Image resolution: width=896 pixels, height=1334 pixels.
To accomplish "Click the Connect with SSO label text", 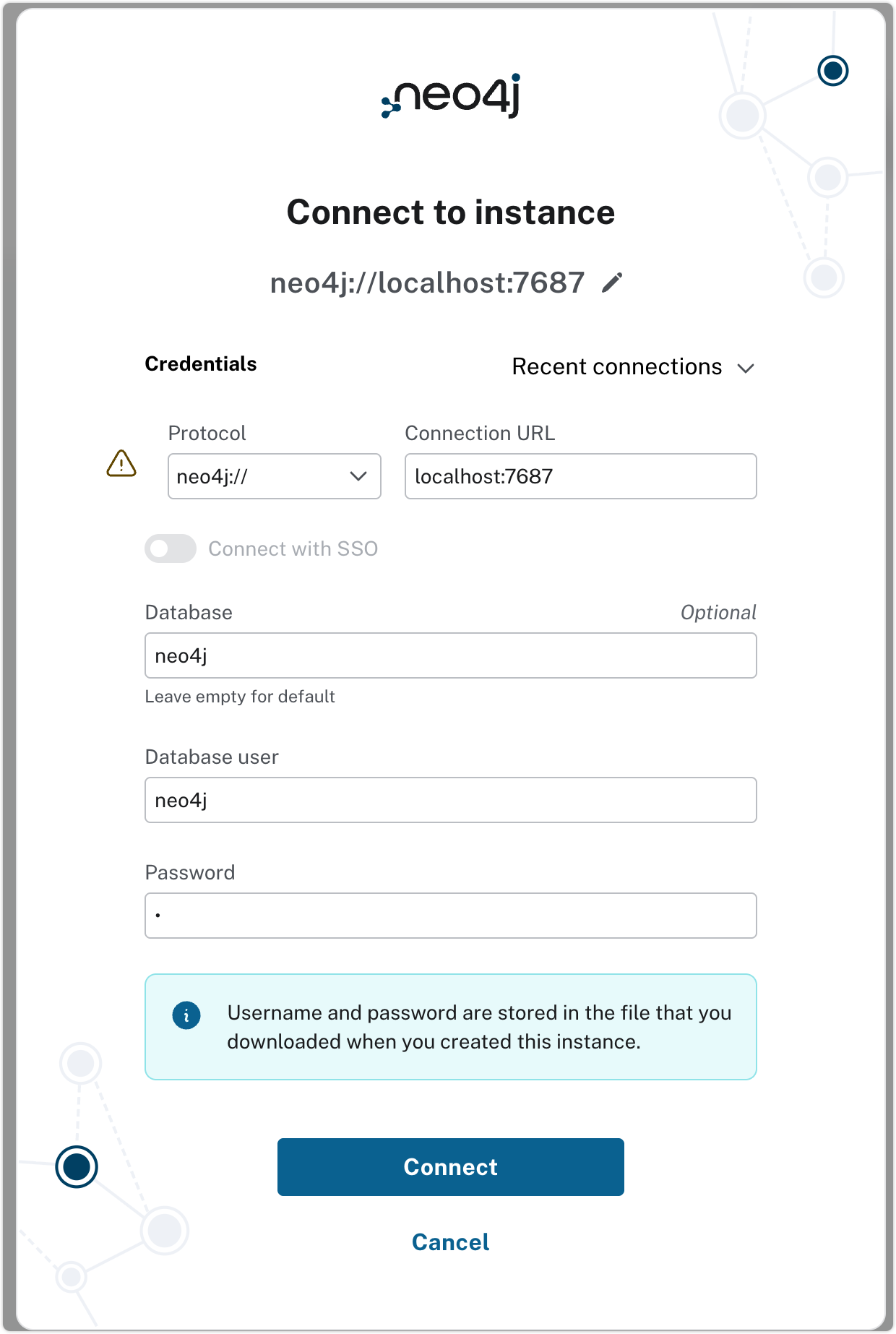I will pos(293,549).
